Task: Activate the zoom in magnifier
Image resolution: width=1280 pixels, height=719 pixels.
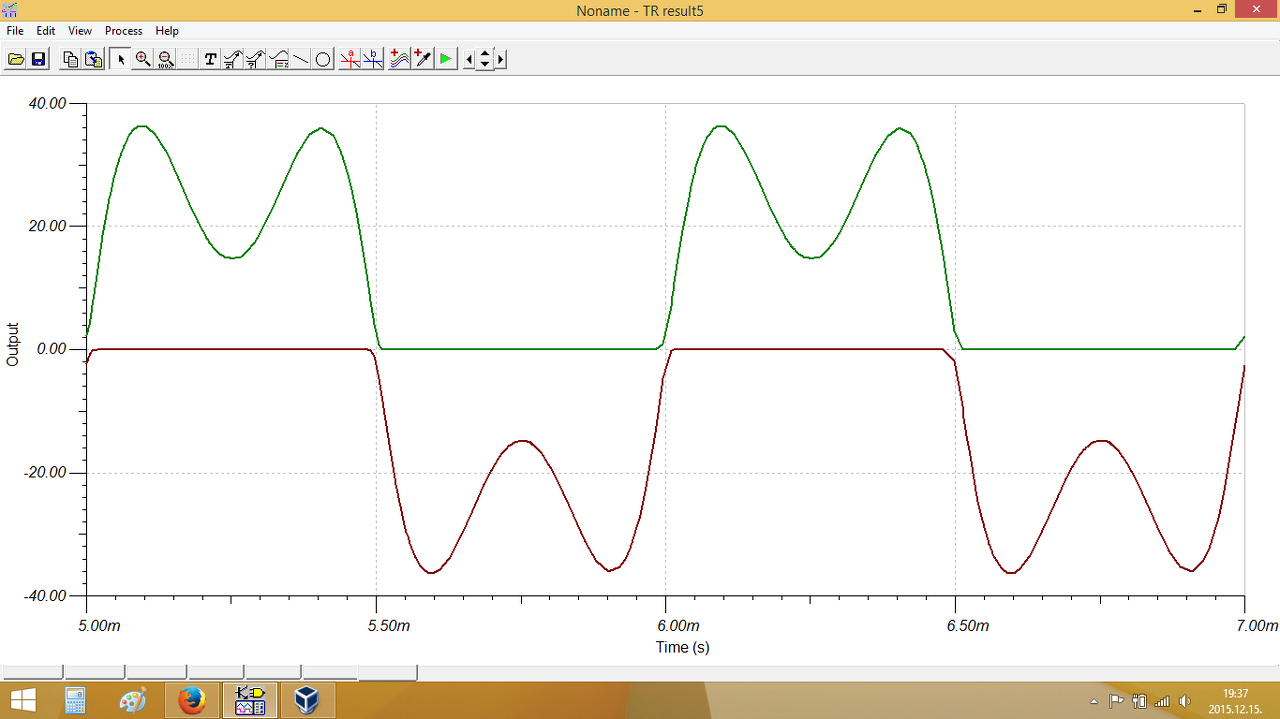Action: click(x=143, y=59)
